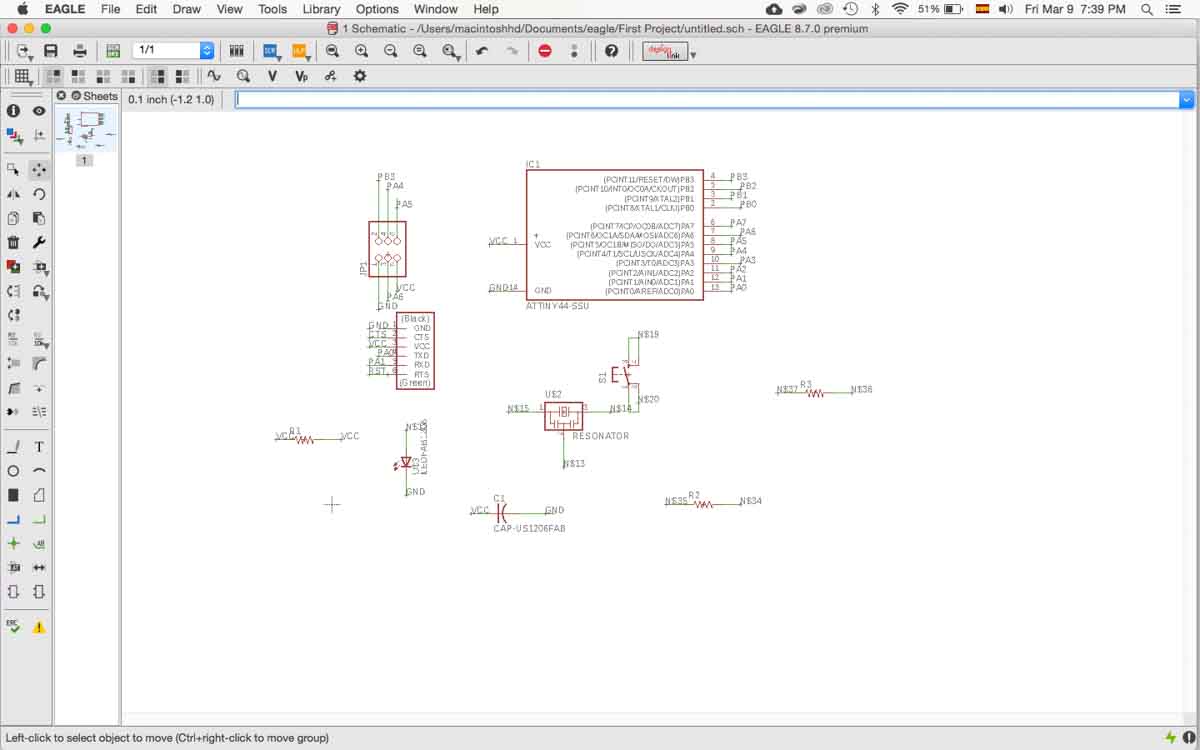
Task: Open the Draw menu
Action: (x=187, y=9)
